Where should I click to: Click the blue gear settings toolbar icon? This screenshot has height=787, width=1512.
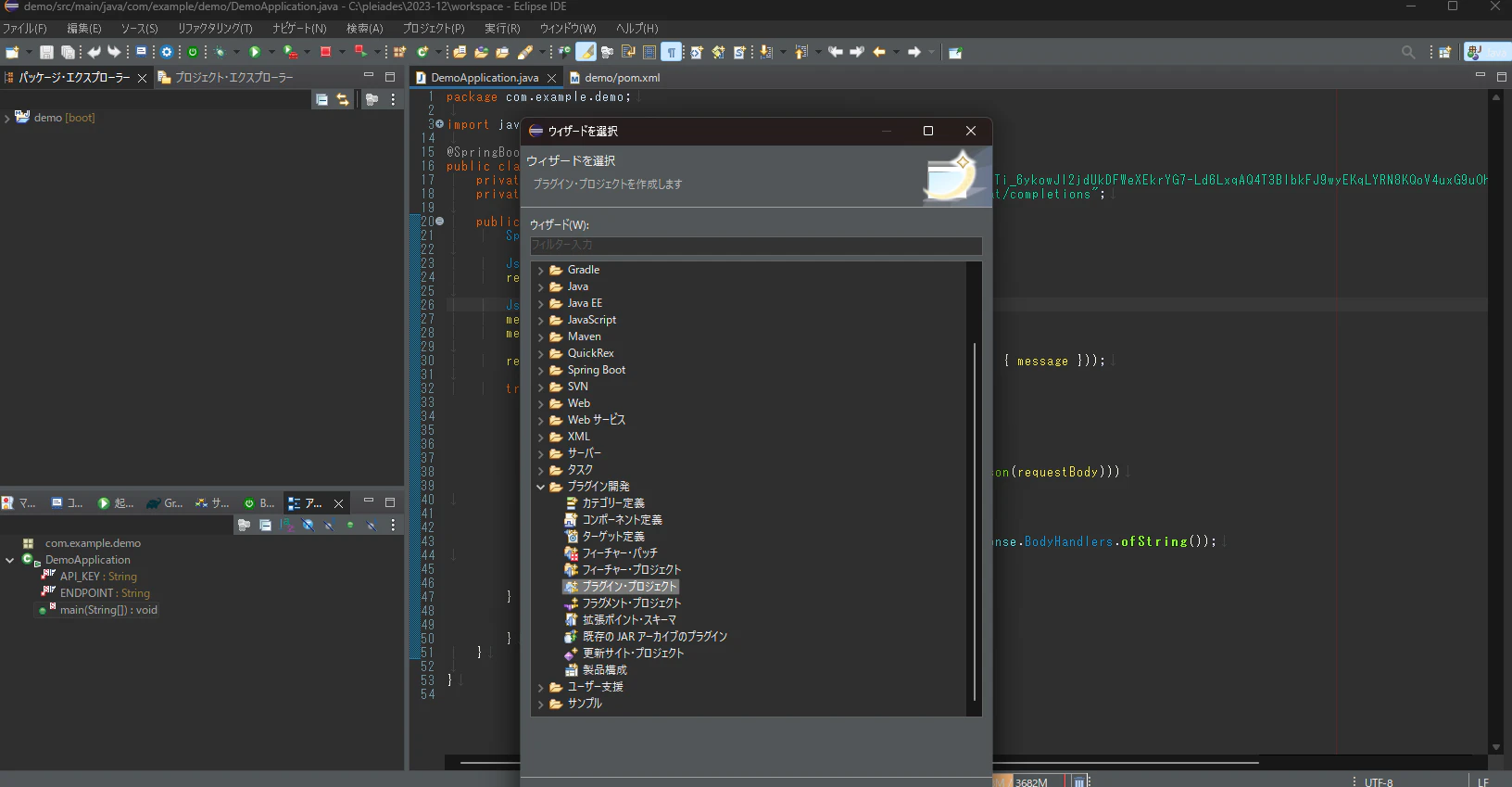pos(167,52)
